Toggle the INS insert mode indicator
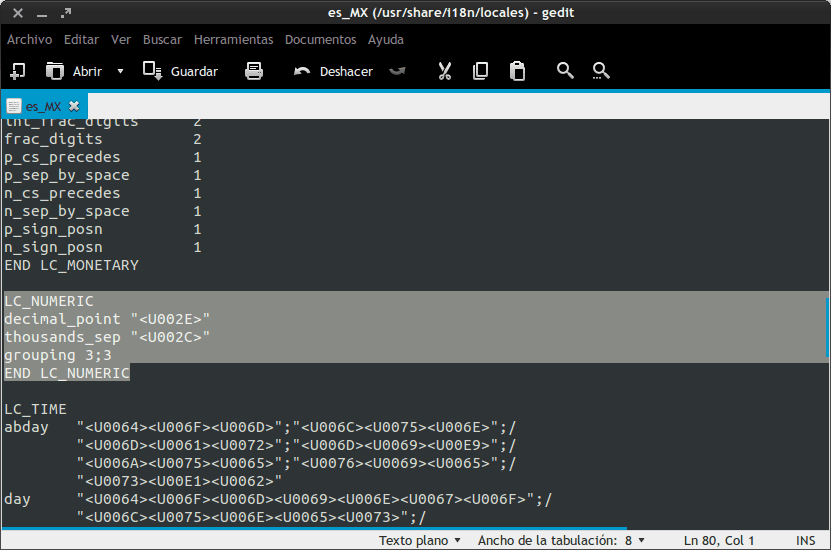Screen dimensions: 831x550 tap(806, 540)
